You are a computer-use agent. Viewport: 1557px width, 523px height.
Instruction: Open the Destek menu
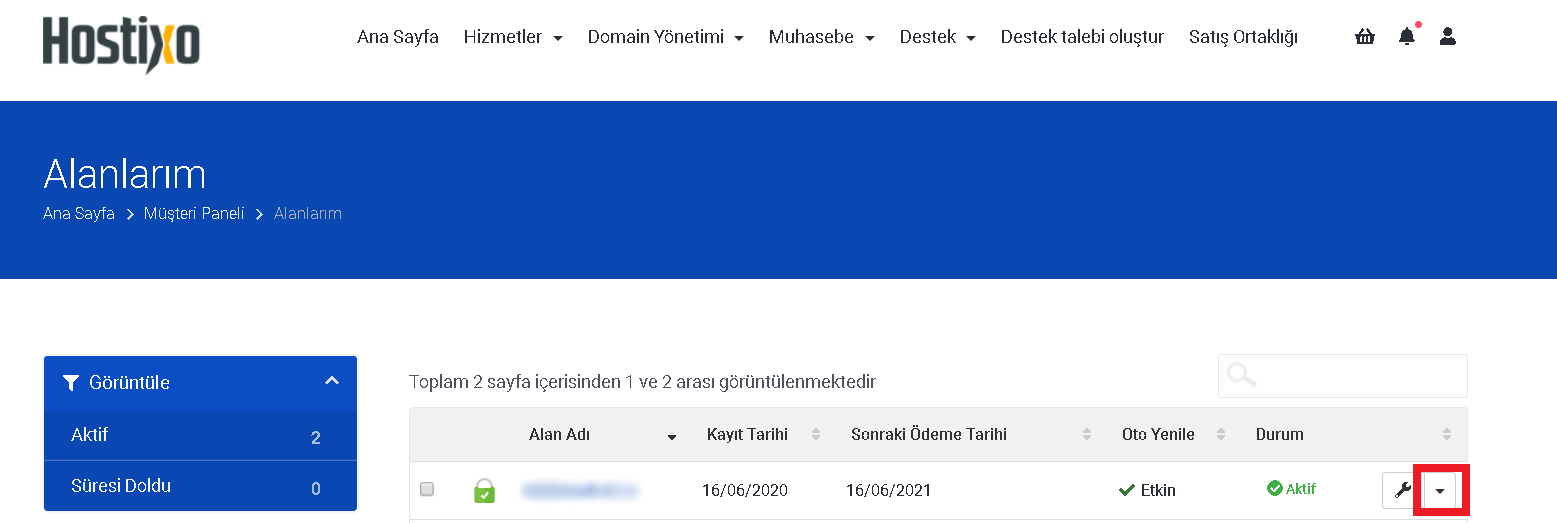(938, 37)
